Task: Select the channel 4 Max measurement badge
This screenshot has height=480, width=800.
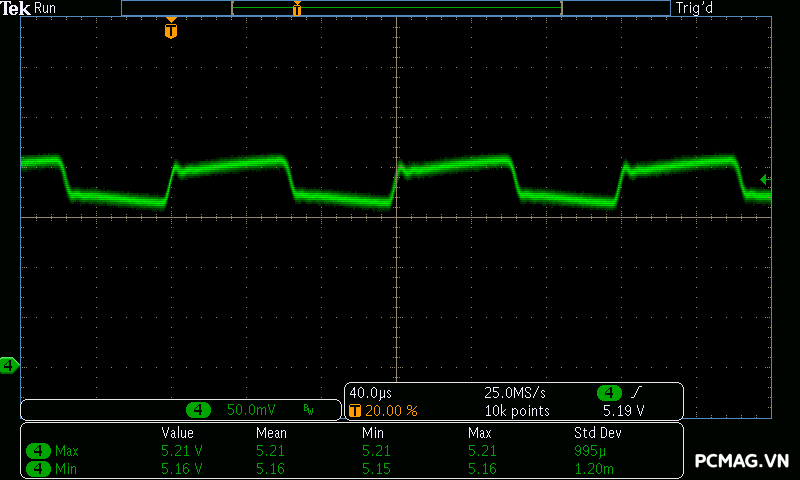Action: (x=39, y=451)
